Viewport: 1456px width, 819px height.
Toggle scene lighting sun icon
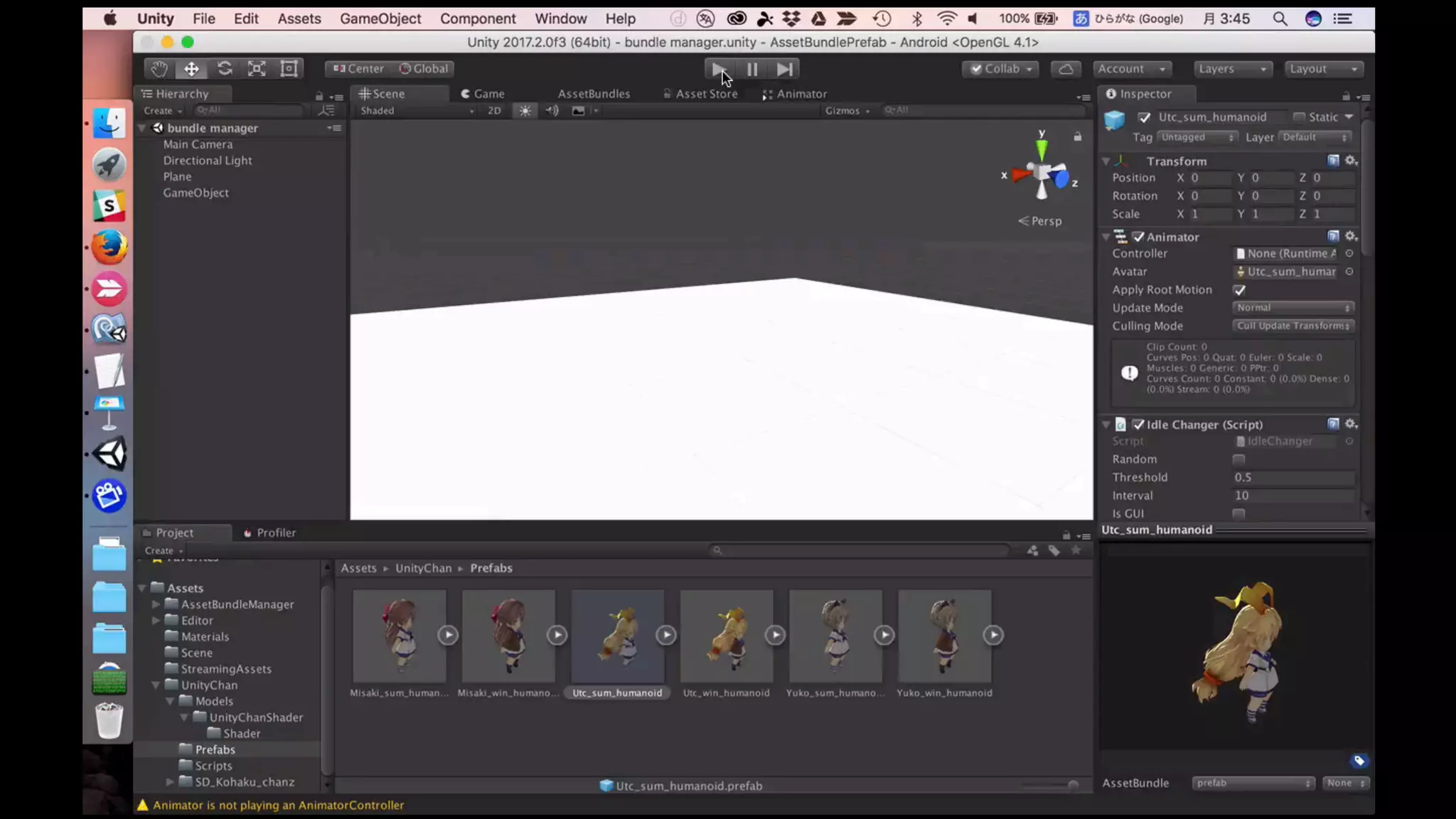525,111
